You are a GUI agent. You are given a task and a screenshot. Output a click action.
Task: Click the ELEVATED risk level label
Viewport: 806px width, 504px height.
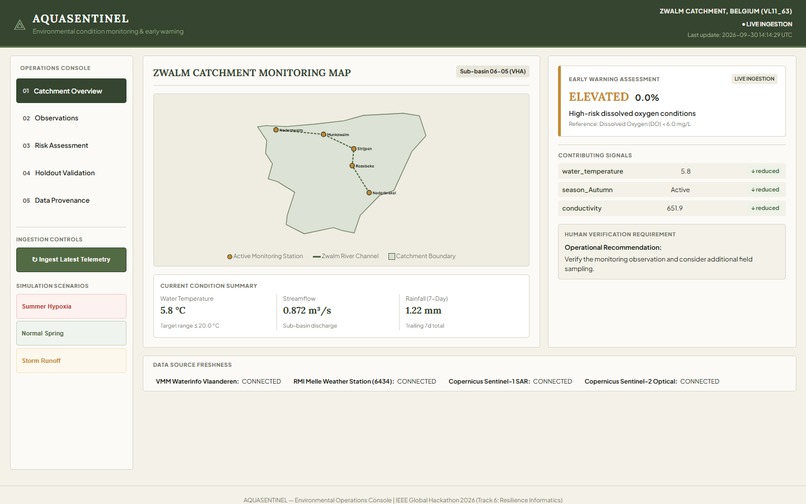(598, 97)
